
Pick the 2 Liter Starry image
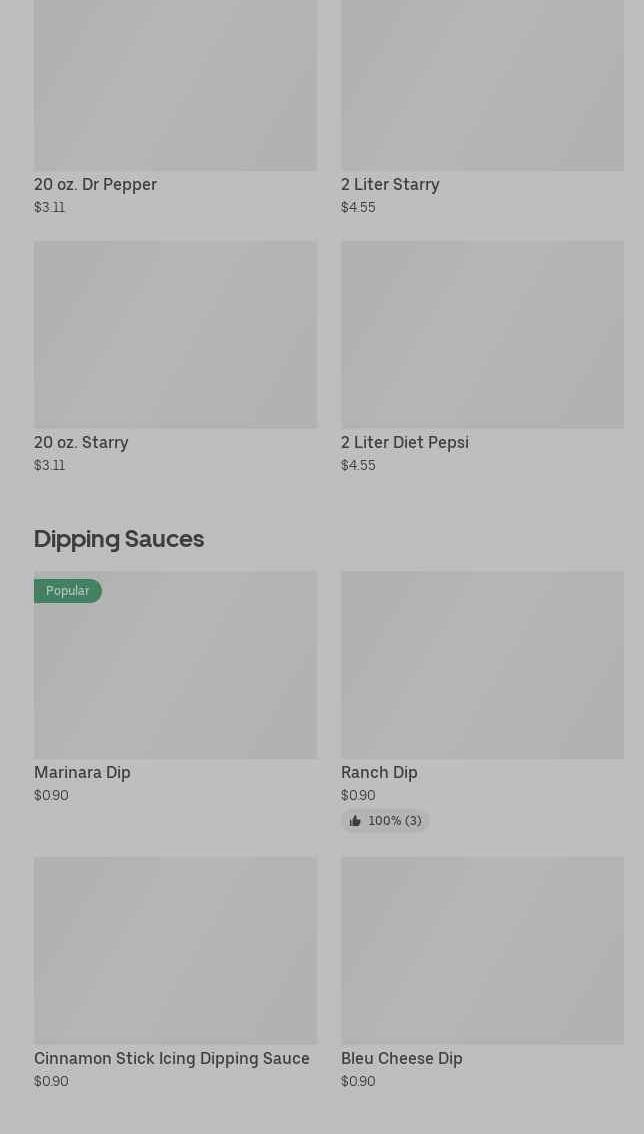(x=482, y=85)
